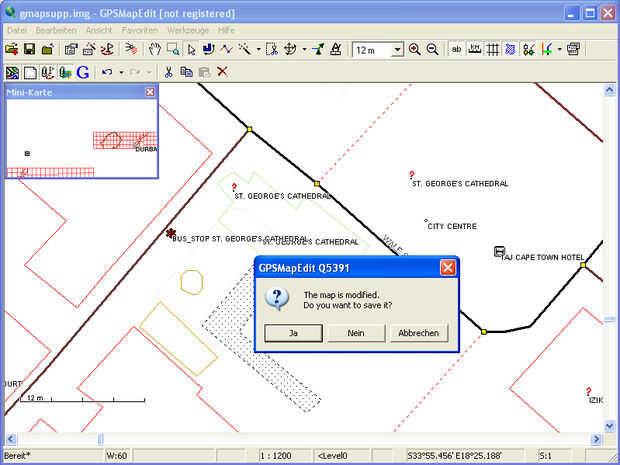
Task: Click the zoom in magnifier icon
Action: tap(414, 49)
